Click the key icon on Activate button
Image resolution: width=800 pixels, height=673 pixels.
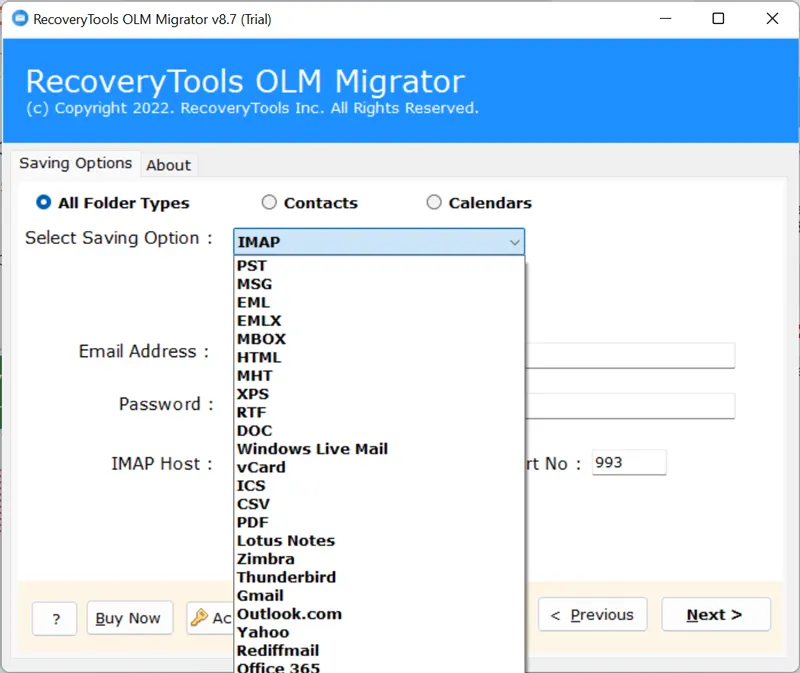coord(199,617)
